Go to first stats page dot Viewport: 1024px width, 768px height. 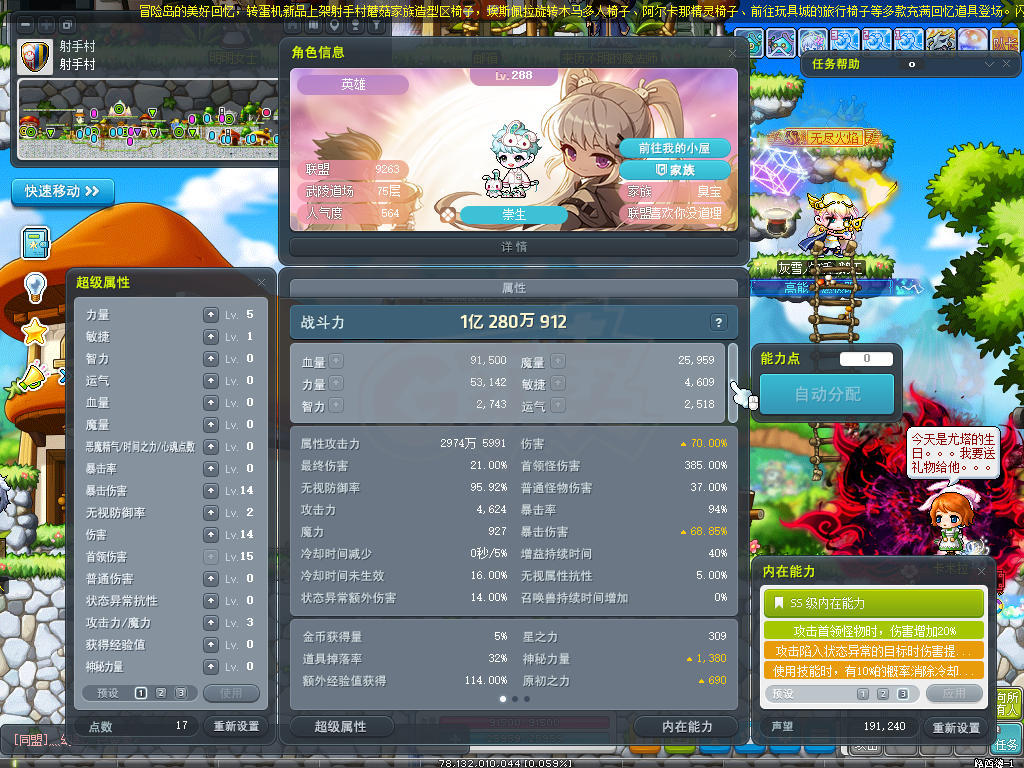coord(502,699)
